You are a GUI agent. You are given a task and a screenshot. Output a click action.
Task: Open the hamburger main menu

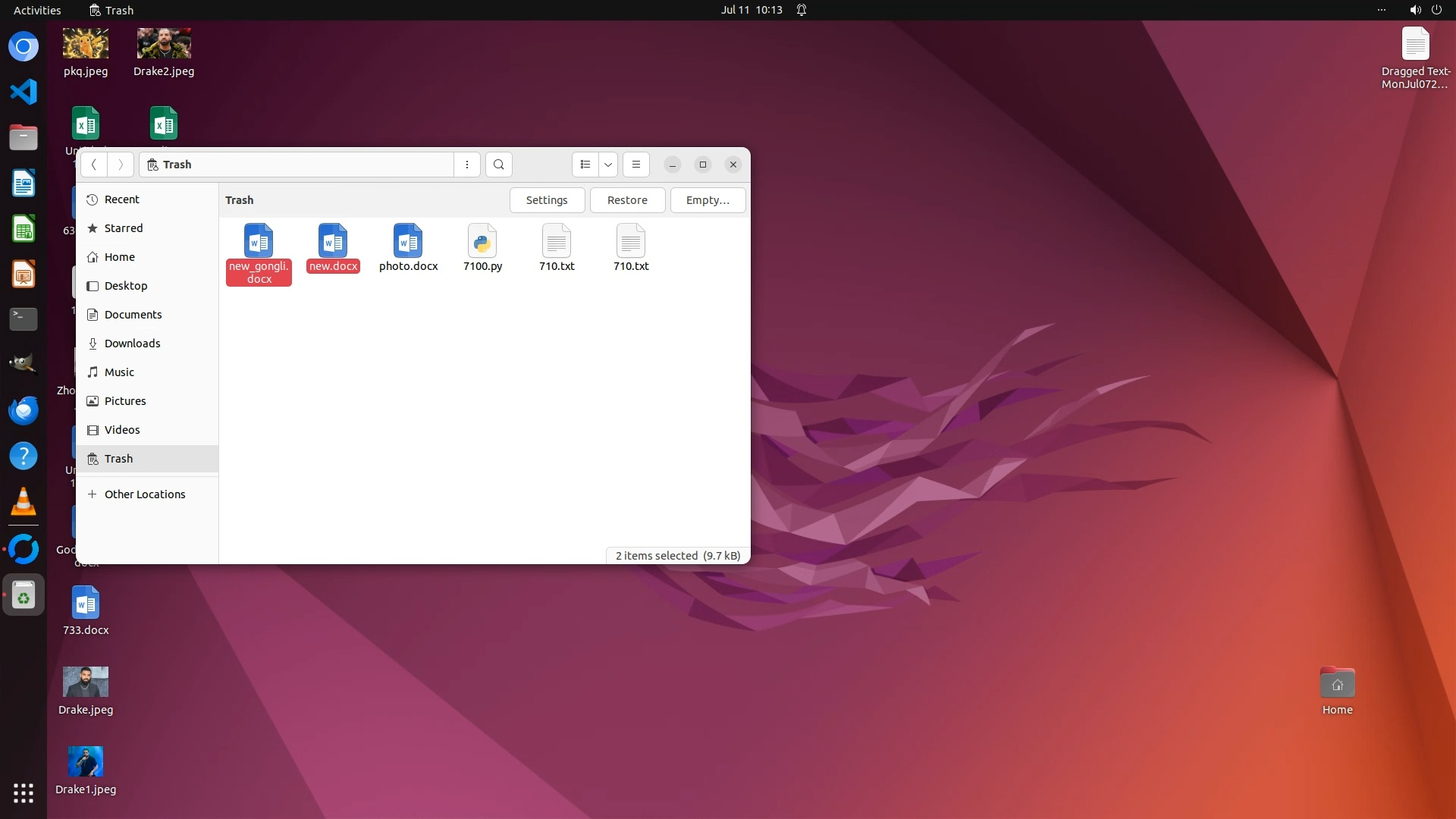coord(636,165)
